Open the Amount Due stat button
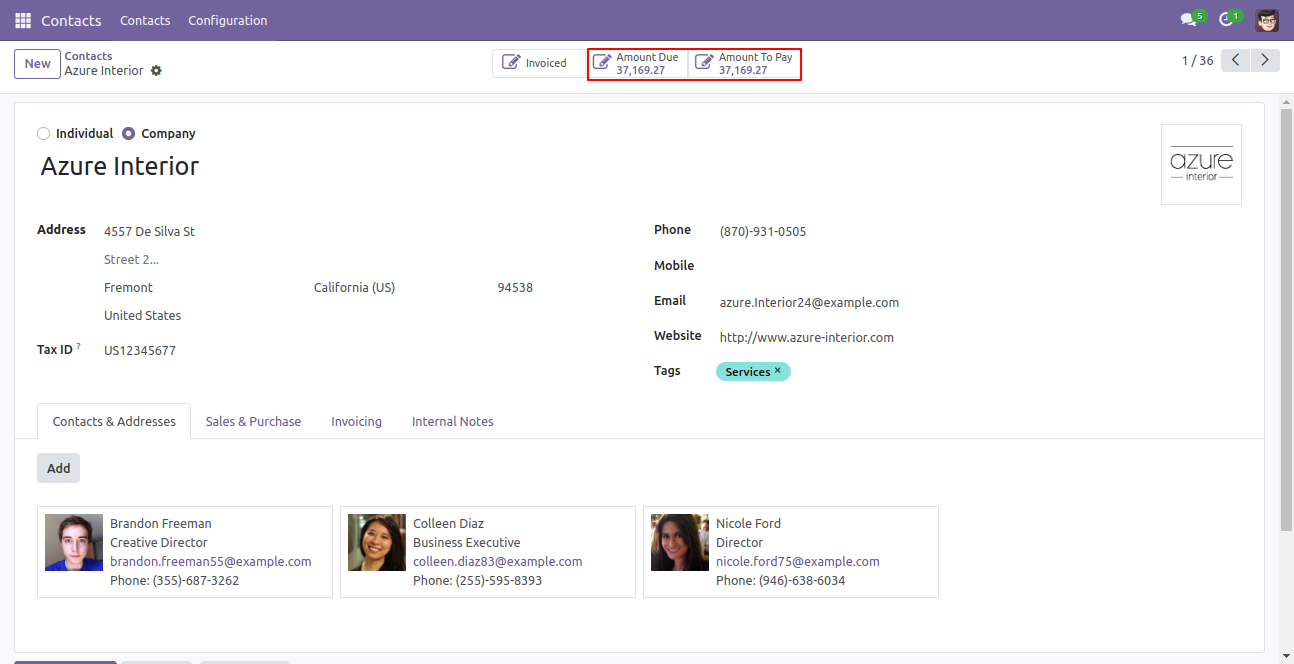1294x664 pixels. click(x=638, y=64)
